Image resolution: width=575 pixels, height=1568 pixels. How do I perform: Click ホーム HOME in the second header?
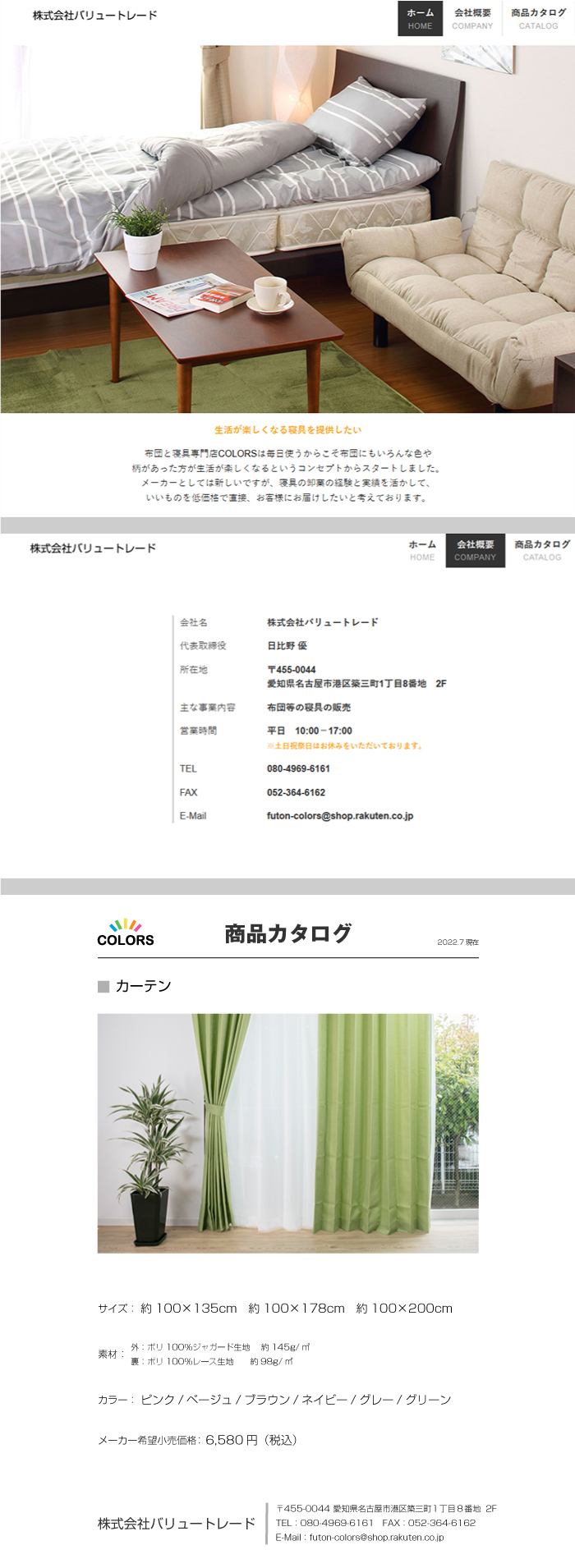click(x=422, y=550)
